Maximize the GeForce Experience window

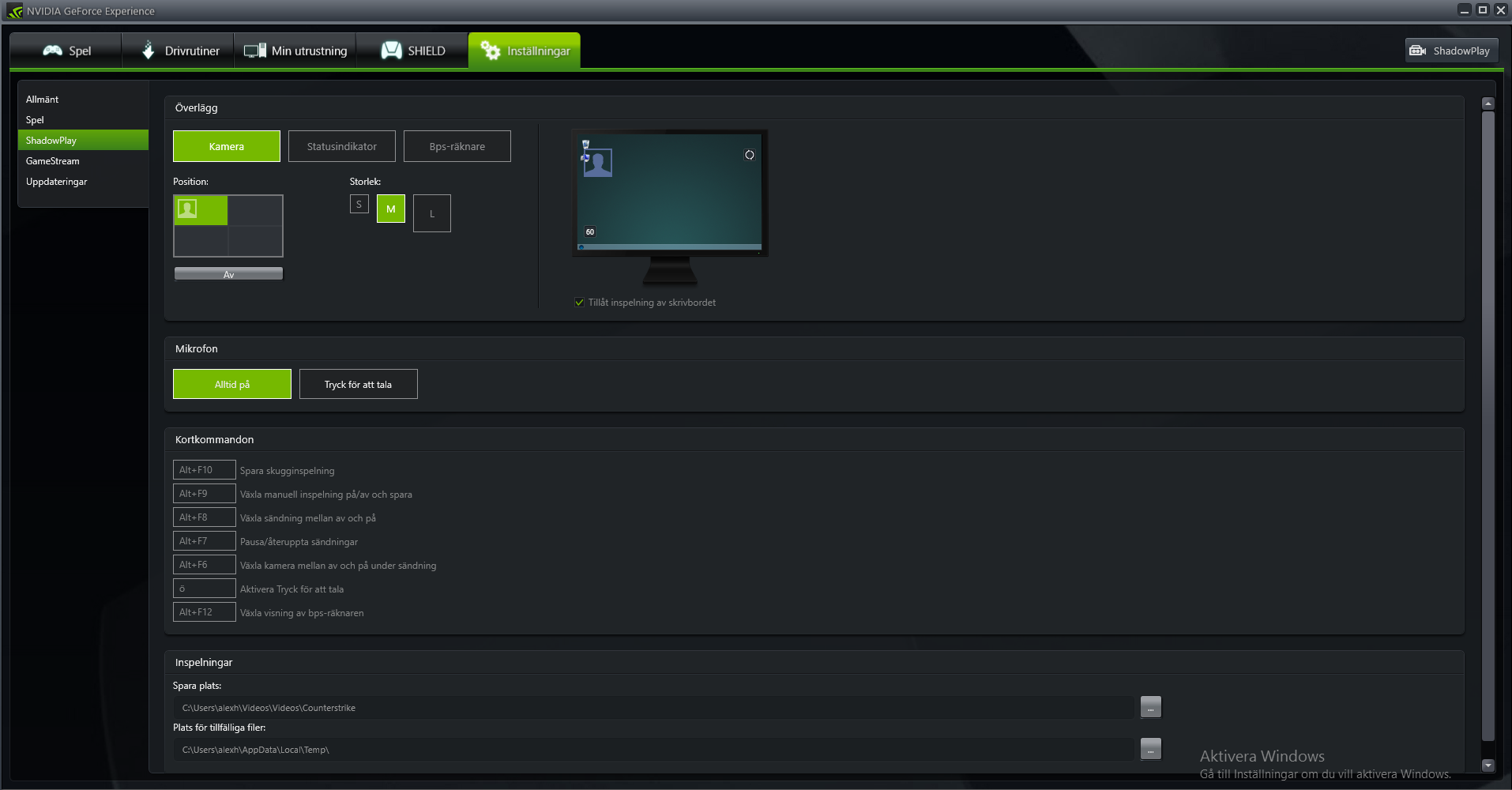click(x=1483, y=10)
